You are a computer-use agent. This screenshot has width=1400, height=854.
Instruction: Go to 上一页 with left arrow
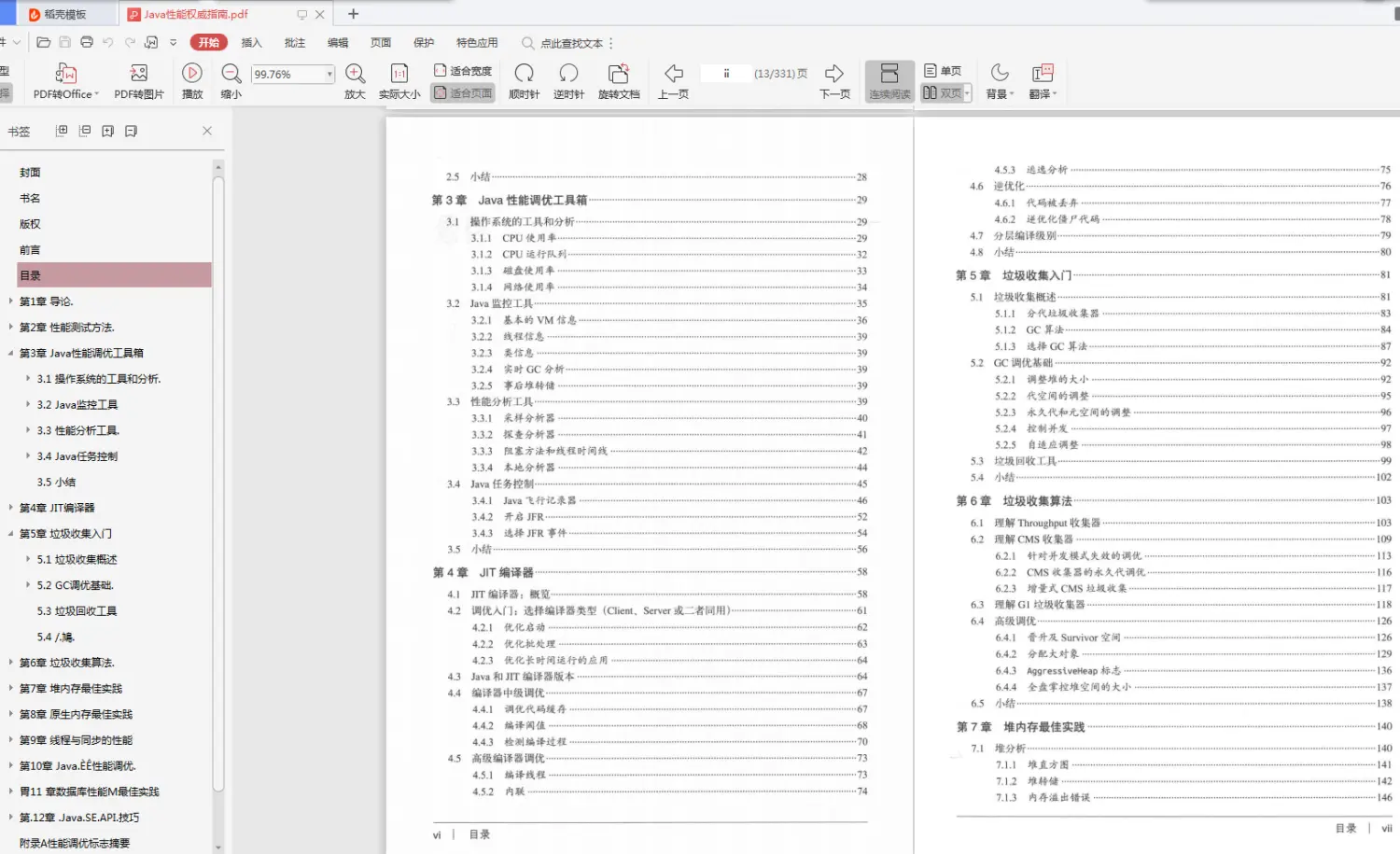point(673,81)
